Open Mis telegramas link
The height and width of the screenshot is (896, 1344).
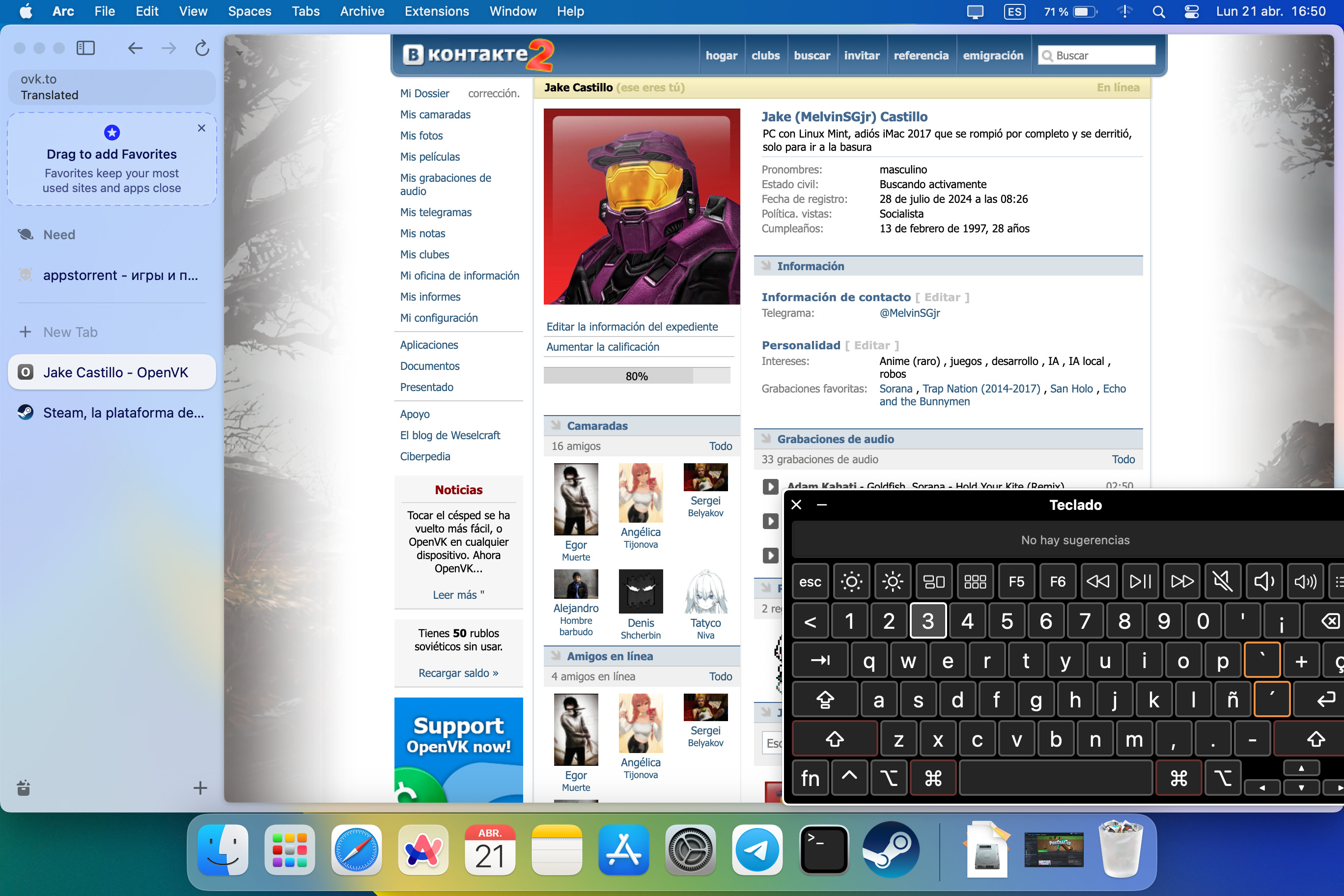coord(435,212)
